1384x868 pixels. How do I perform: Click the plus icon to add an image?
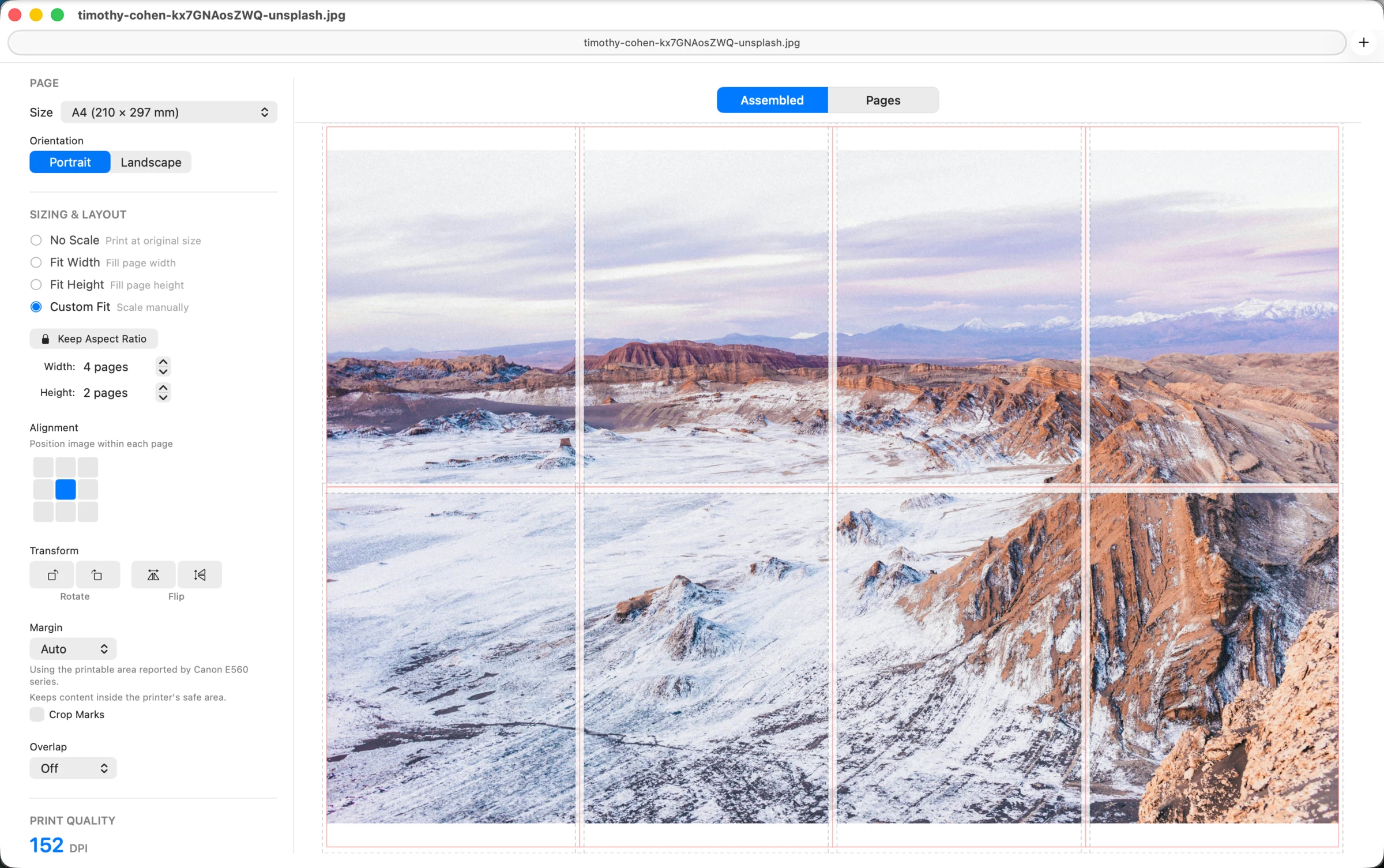pyautogui.click(x=1363, y=43)
